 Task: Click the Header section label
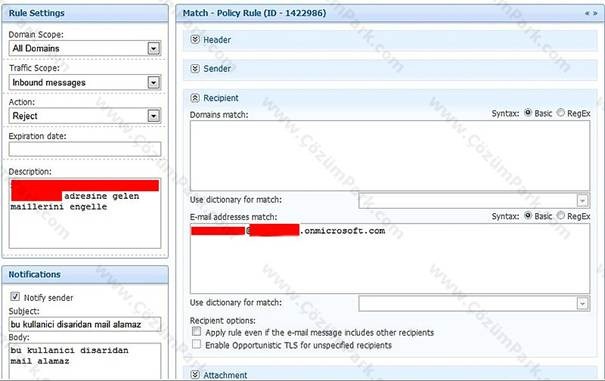pyautogui.click(x=217, y=40)
